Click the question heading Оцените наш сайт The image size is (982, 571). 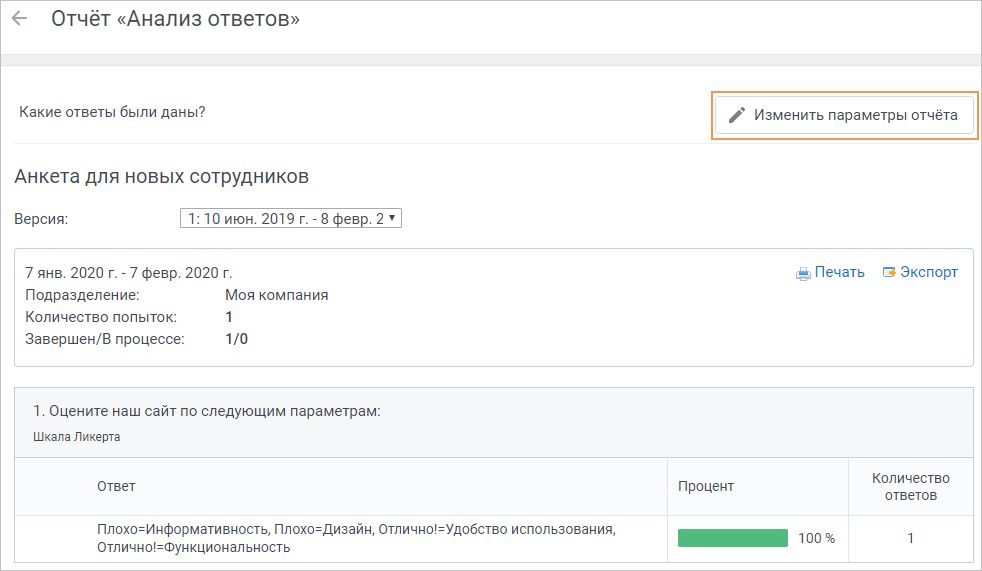[207, 411]
